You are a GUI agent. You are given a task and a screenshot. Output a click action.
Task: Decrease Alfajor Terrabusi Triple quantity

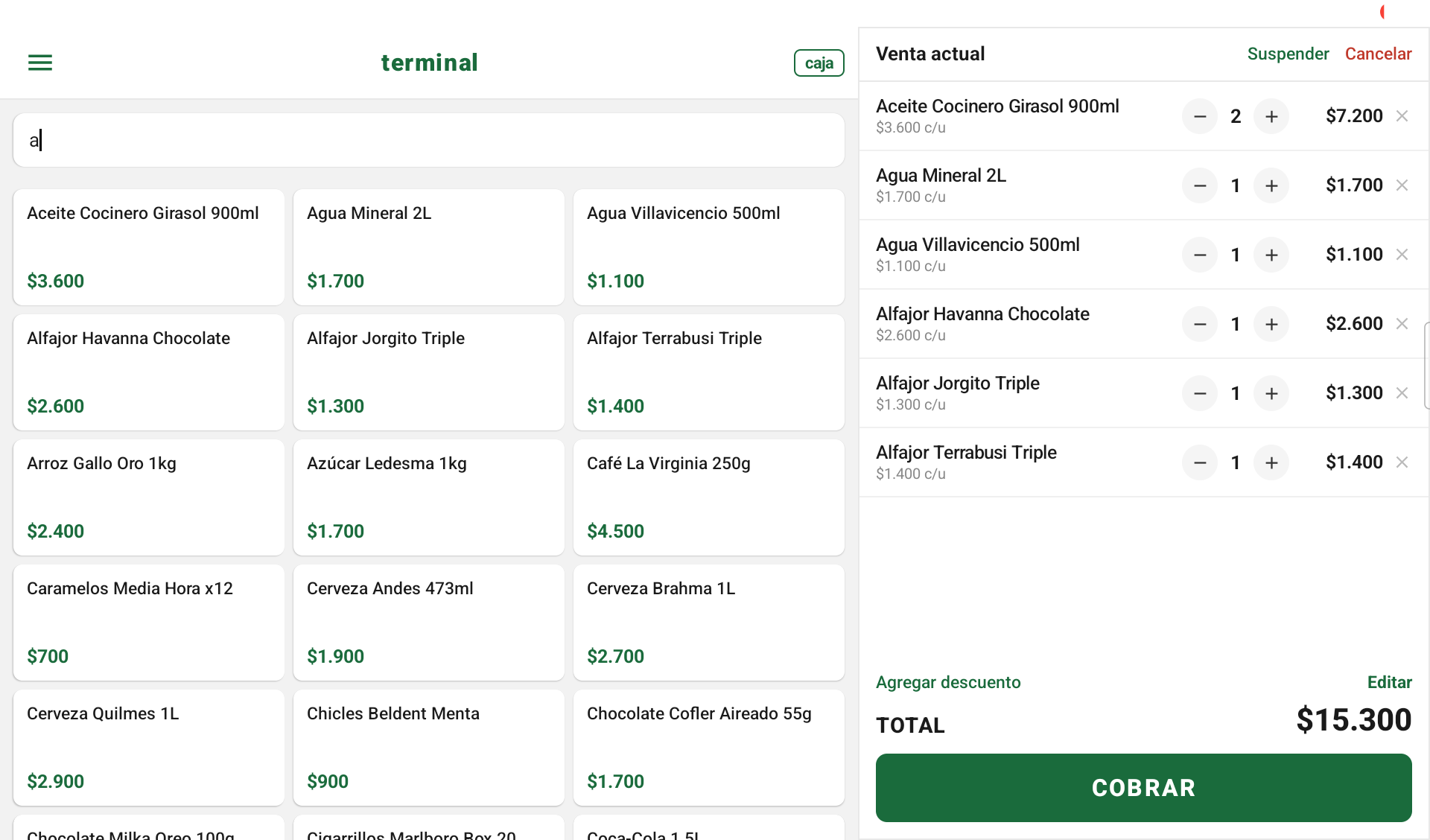click(1200, 462)
